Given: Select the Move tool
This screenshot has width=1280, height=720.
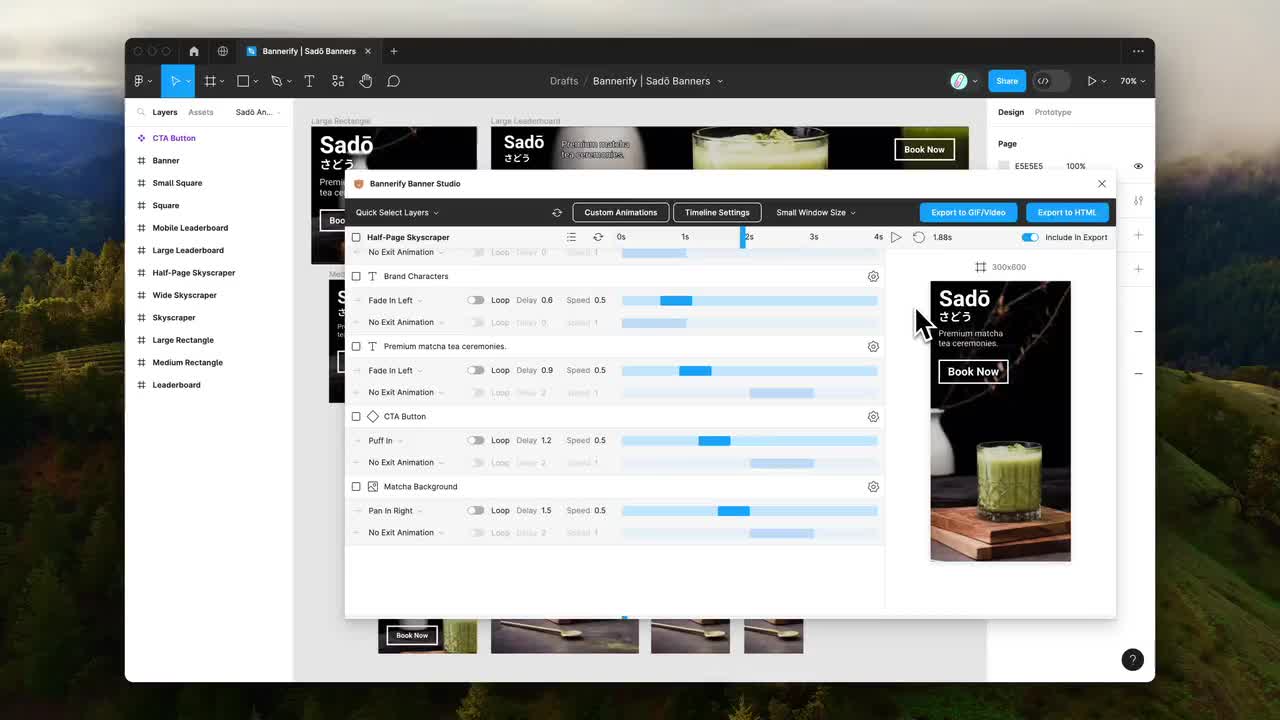Looking at the screenshot, I should click(x=175, y=81).
